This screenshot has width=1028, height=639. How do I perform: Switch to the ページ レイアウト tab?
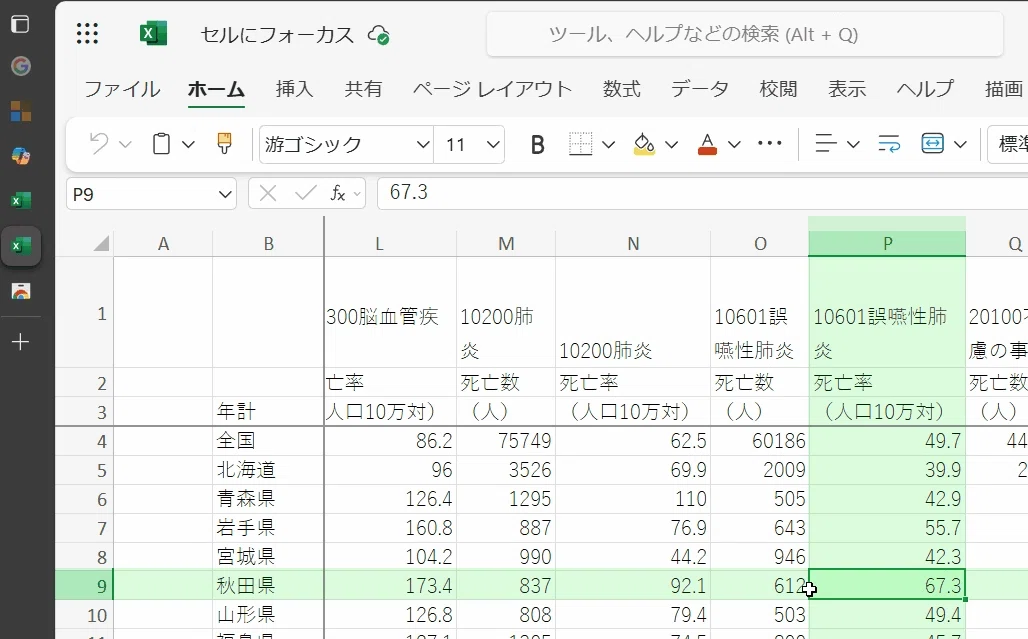pos(492,88)
